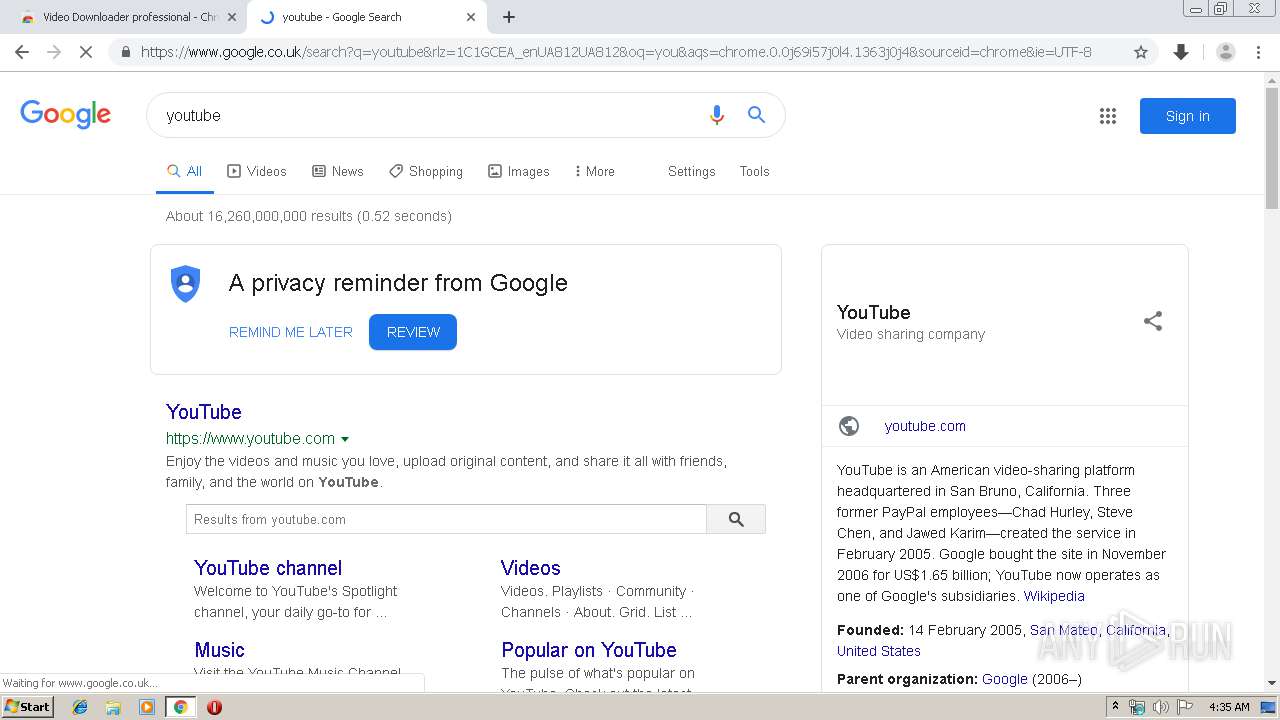
Task: Click the blue search magnifier icon
Action: pyautogui.click(x=756, y=115)
